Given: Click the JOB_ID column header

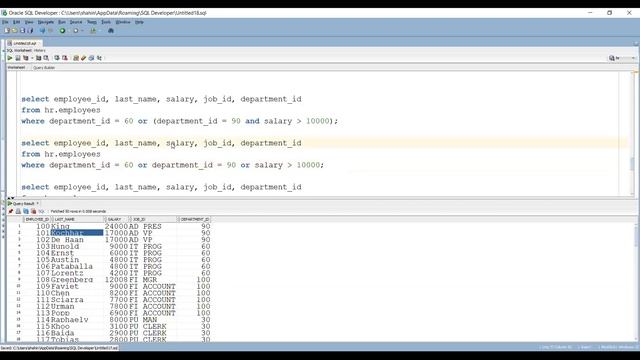Looking at the screenshot, I should click(153, 220).
